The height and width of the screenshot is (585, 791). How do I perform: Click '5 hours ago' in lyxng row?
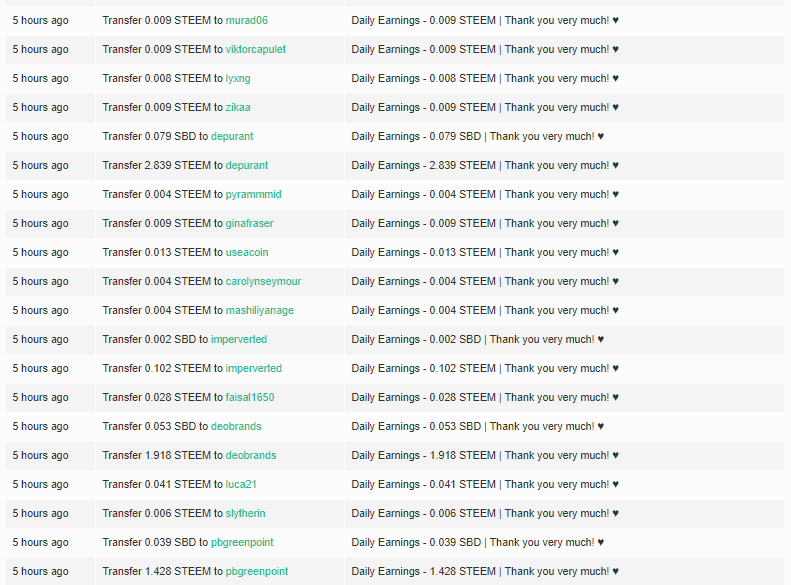pos(40,79)
